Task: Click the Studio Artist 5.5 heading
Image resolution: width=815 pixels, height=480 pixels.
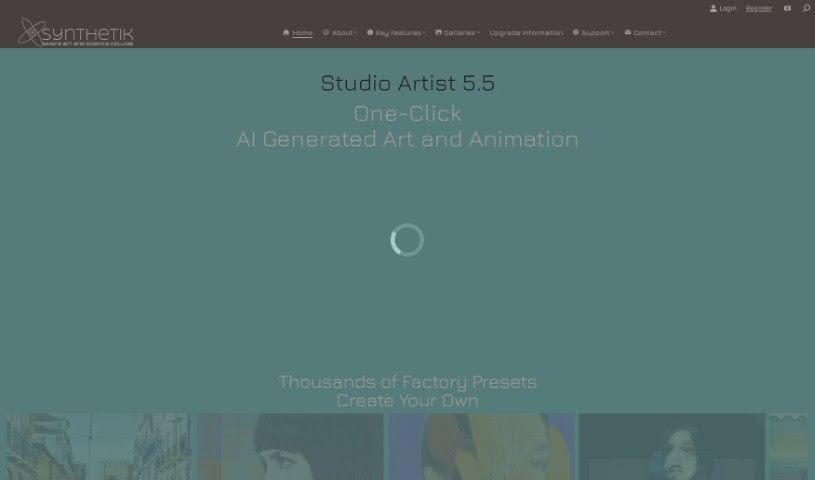Action: 408,83
